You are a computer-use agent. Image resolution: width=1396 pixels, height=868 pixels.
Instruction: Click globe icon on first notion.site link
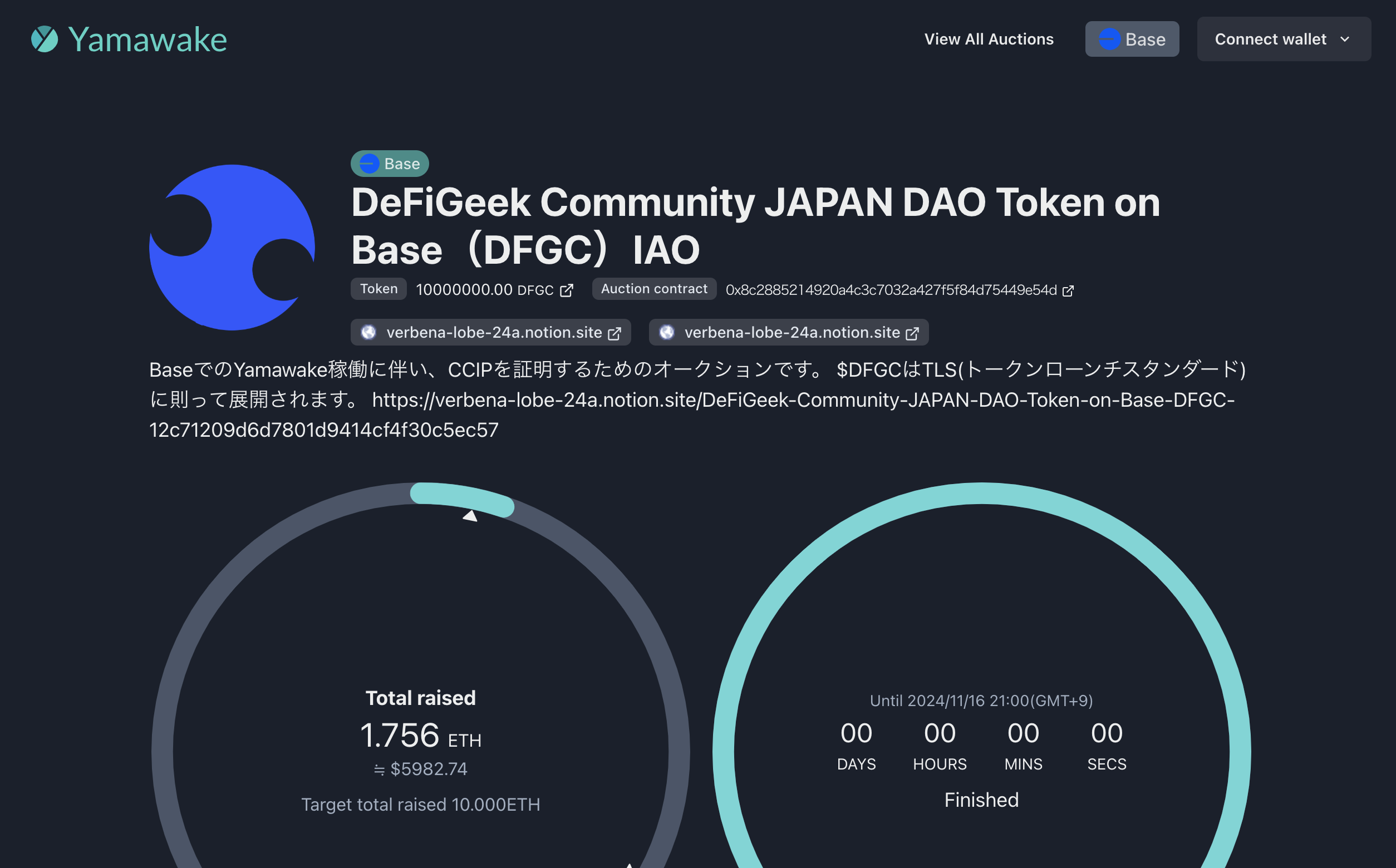click(x=368, y=332)
